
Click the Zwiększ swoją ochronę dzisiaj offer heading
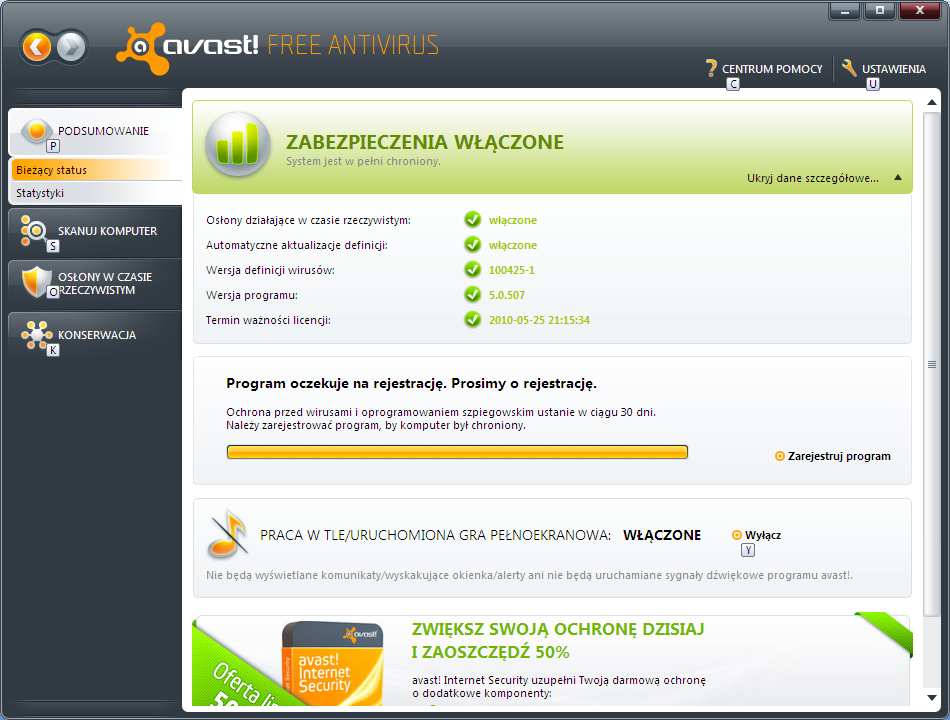558,641
